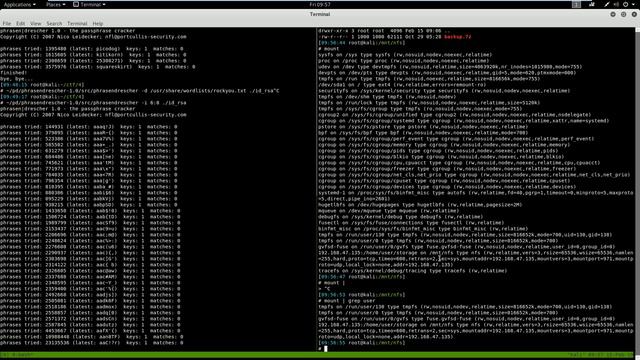
Task: Click the recorder icon beside the workspace switcher
Action: click(592, 4)
